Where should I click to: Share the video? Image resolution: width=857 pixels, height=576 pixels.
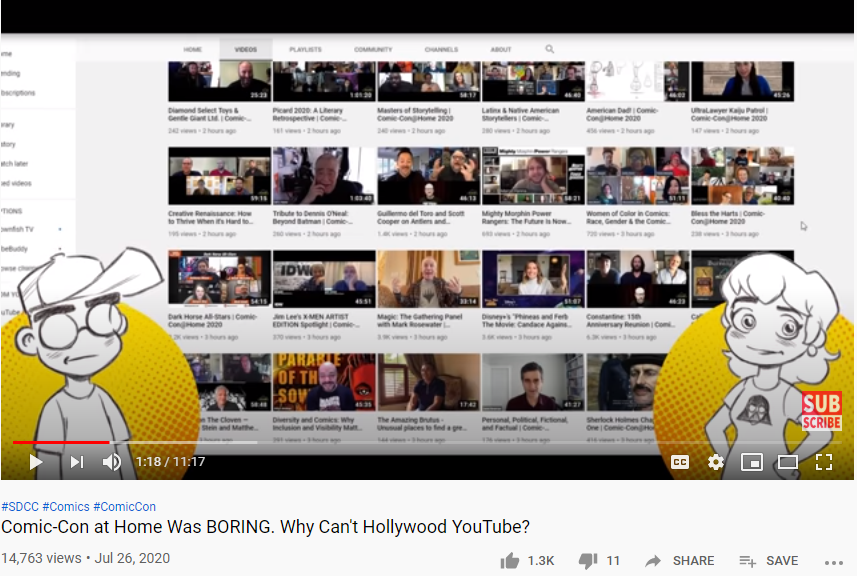(x=679, y=561)
